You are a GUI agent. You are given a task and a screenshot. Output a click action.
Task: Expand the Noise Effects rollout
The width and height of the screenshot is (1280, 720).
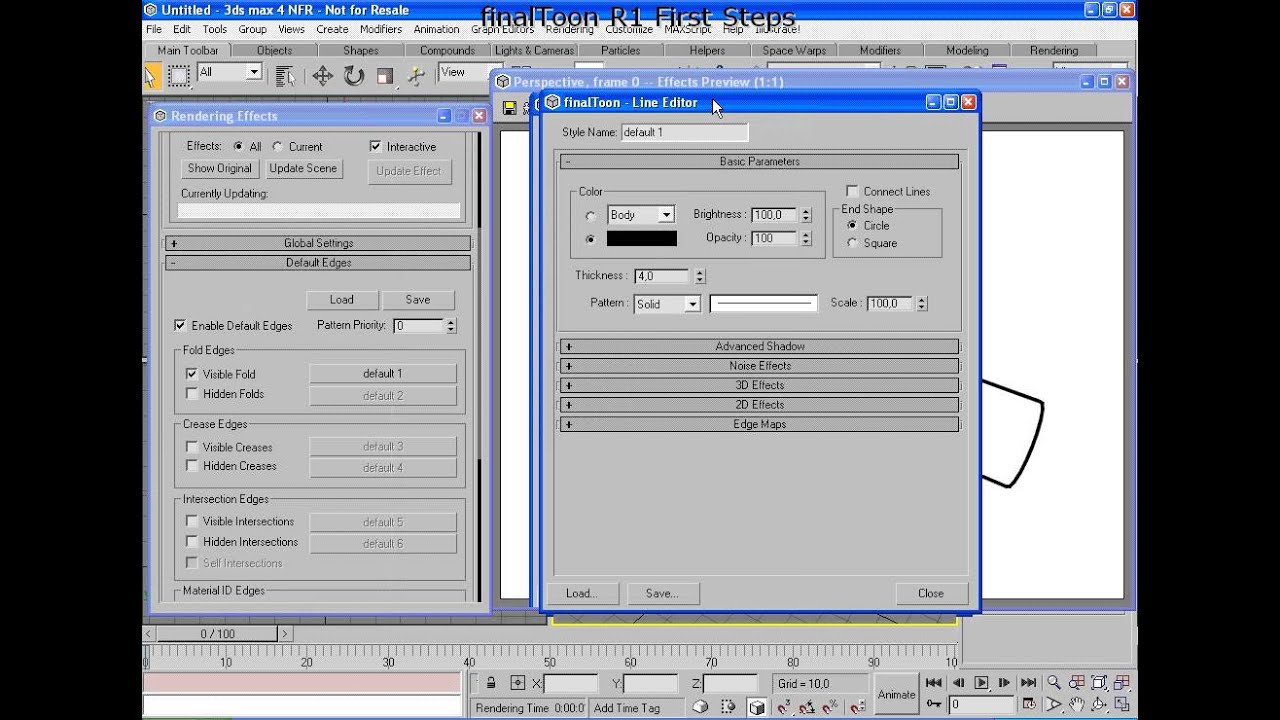pos(759,366)
